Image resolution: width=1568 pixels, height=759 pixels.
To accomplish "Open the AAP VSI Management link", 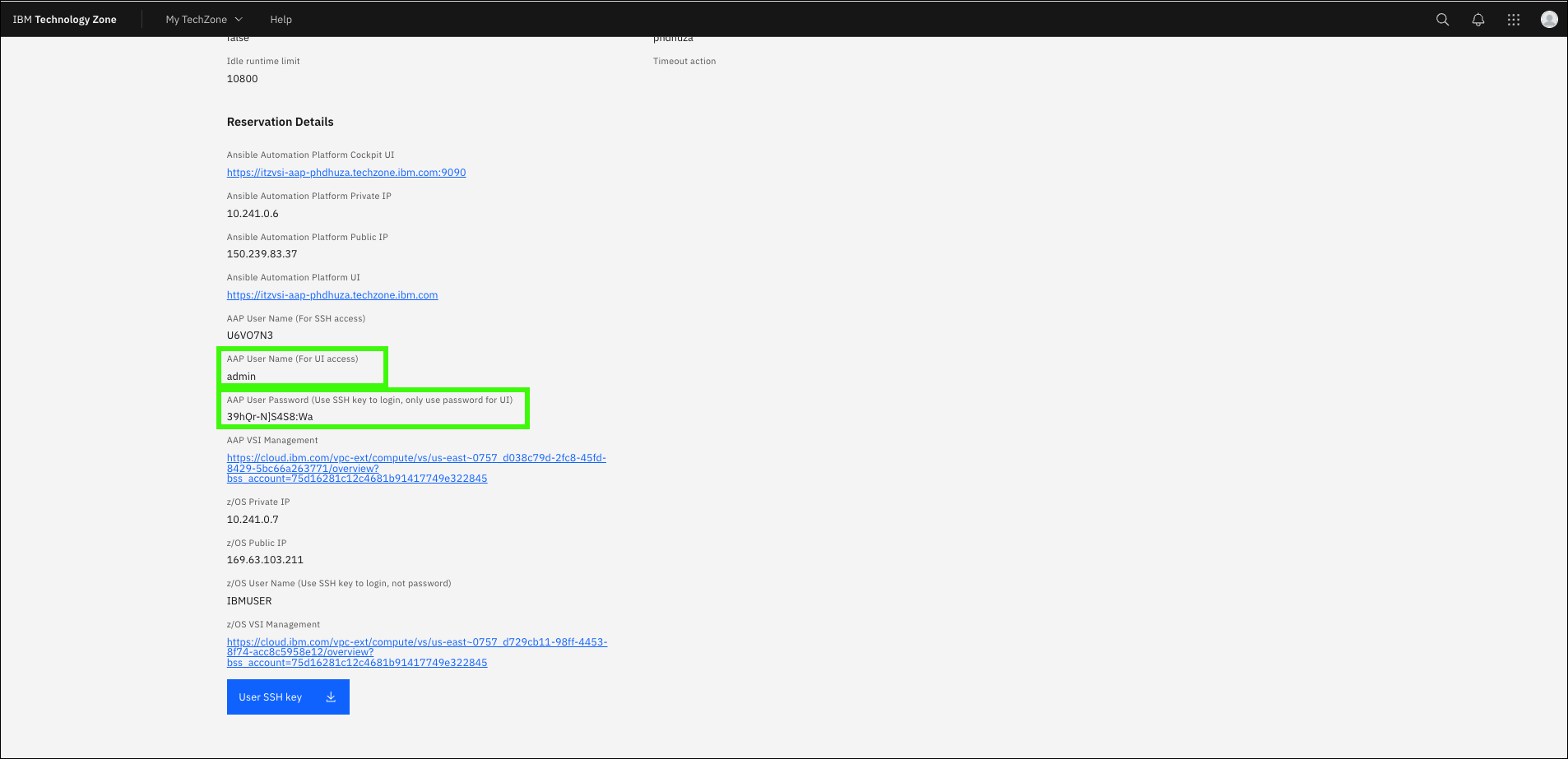I will [x=415, y=468].
